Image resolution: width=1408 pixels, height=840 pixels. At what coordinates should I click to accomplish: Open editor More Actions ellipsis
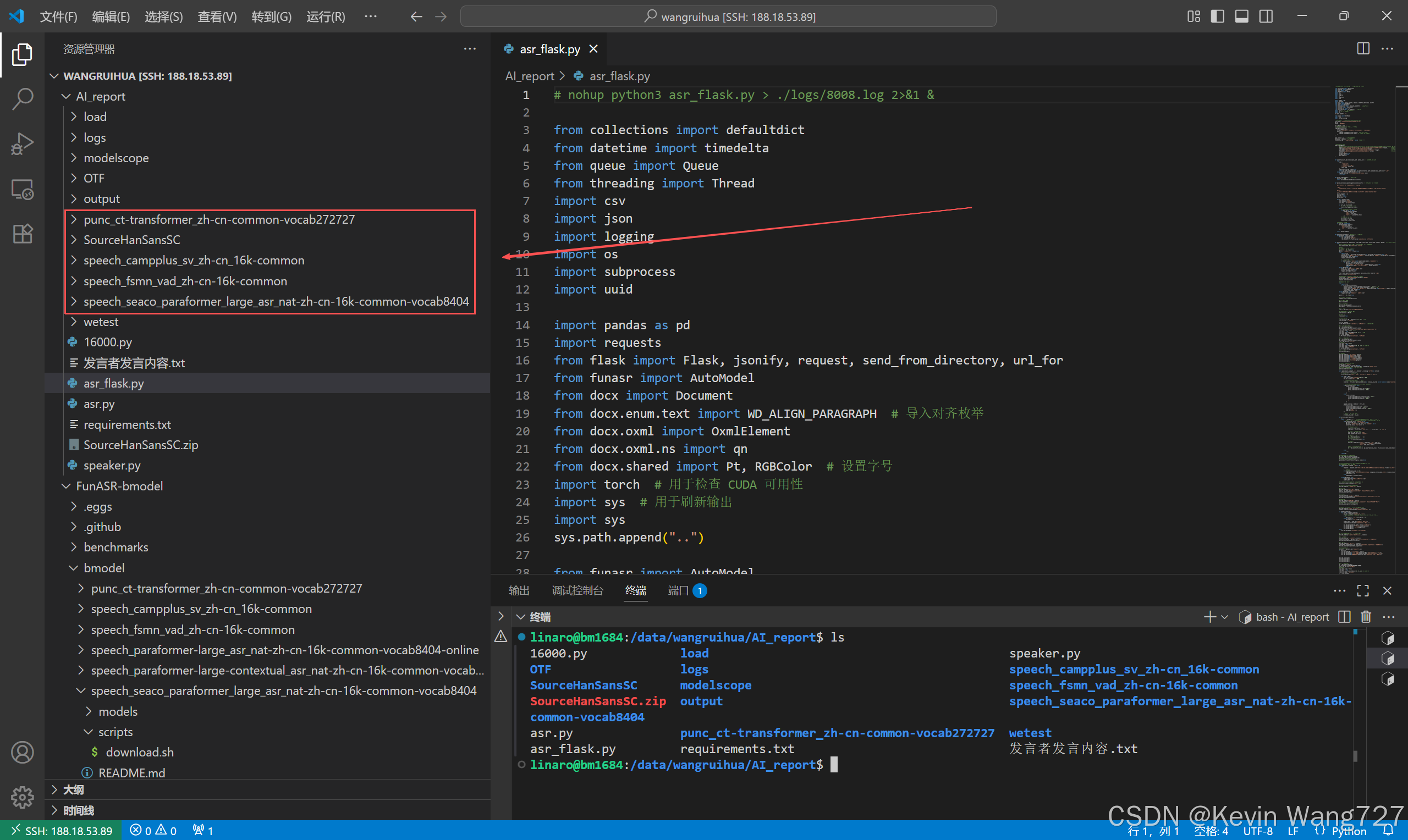1387,49
